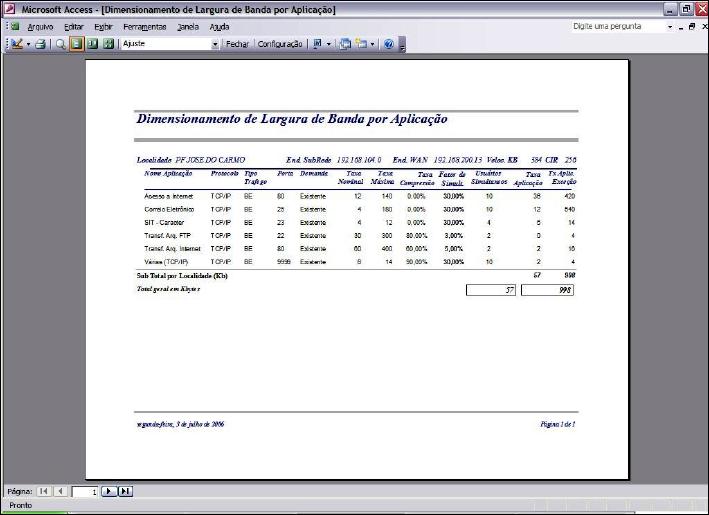Switch to one-page preview

point(77,44)
